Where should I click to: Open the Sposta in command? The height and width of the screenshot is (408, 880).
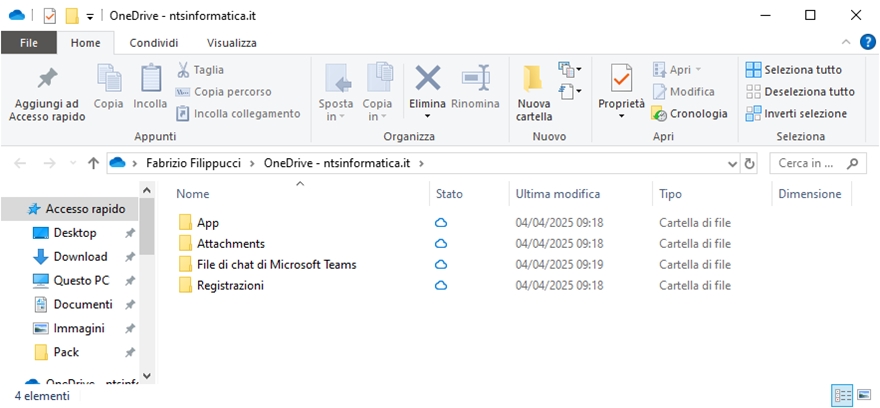[x=336, y=93]
